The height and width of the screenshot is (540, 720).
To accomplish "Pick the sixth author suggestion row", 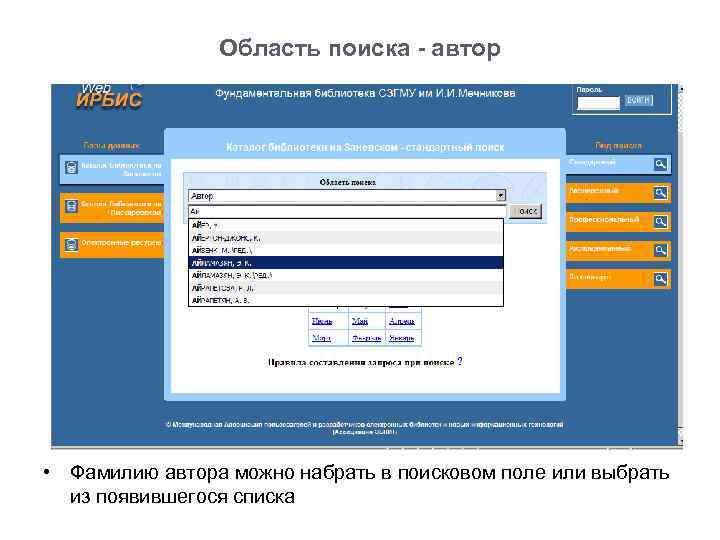I will (346, 287).
